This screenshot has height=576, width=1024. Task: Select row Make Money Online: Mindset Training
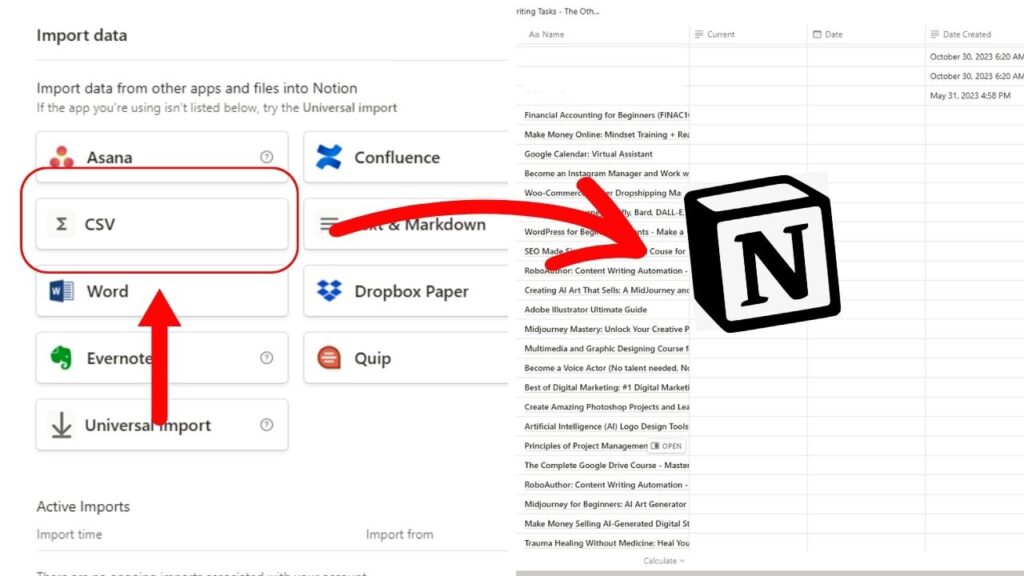[x=606, y=135]
